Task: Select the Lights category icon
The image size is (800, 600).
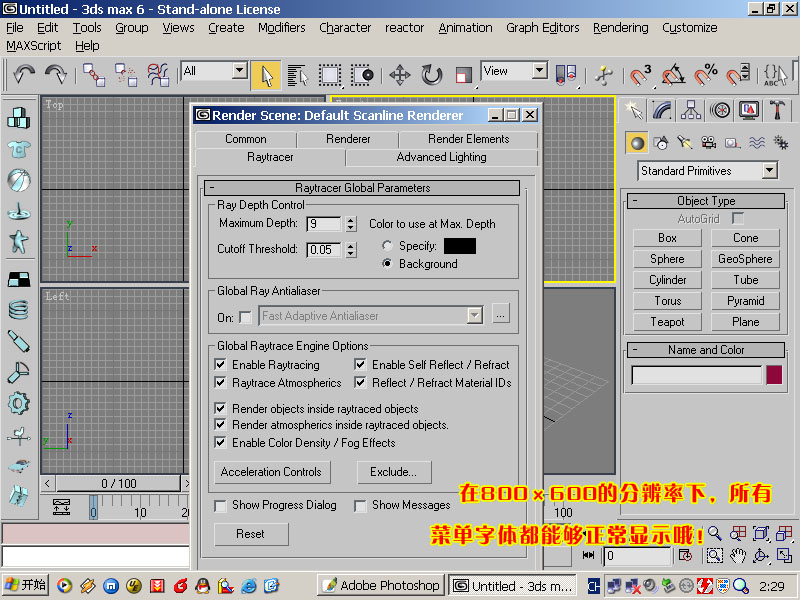Action: (685, 143)
